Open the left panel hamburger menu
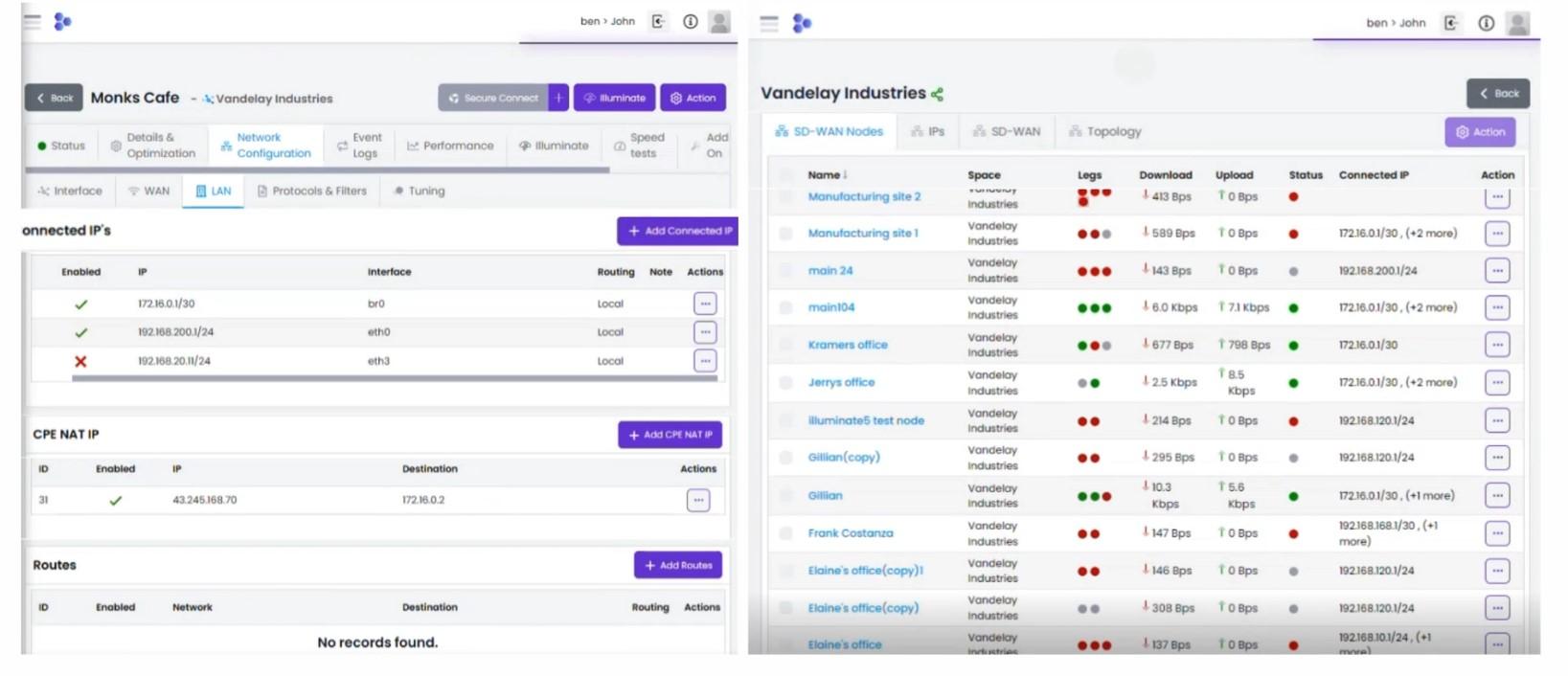 (33, 21)
